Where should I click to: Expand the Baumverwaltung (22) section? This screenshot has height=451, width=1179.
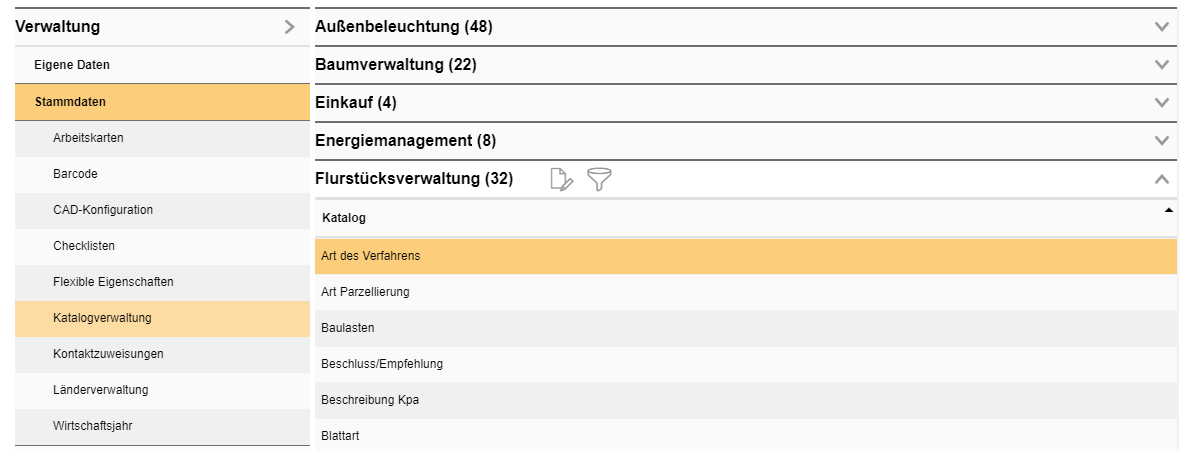tap(1161, 65)
